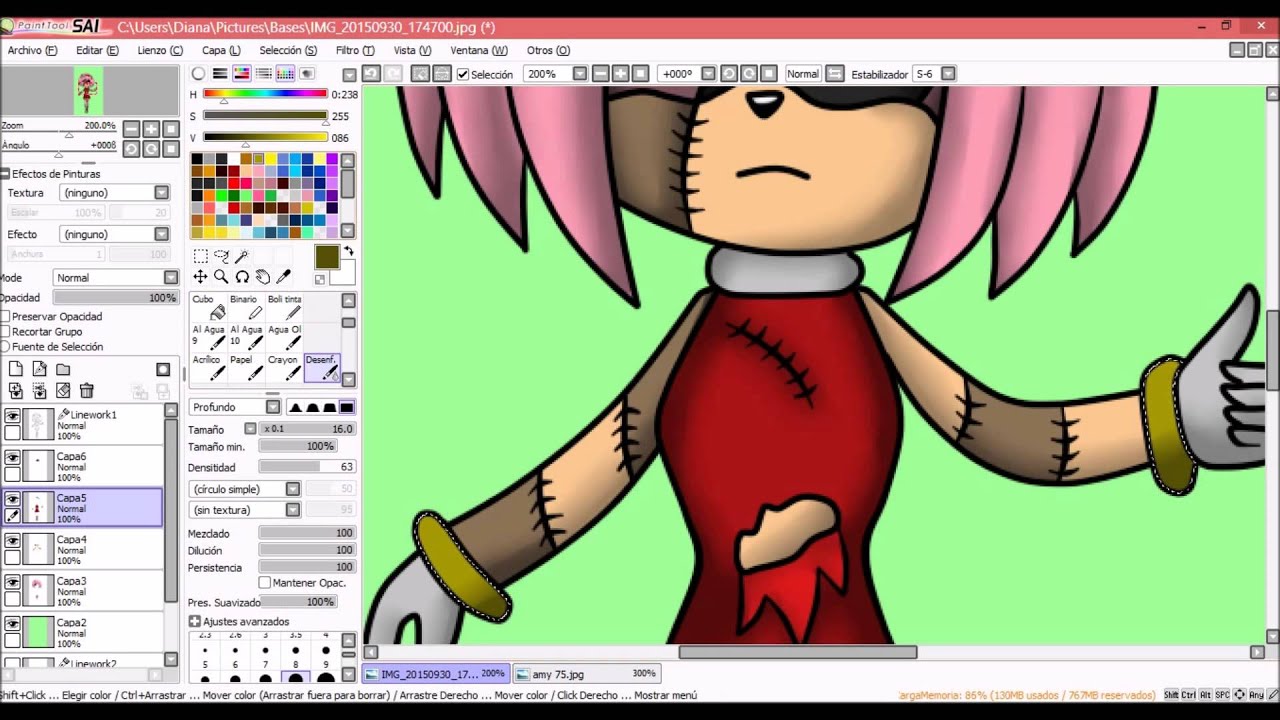This screenshot has width=1280, height=720.
Task: Click the navigator thumbnail preview
Action: point(88,91)
